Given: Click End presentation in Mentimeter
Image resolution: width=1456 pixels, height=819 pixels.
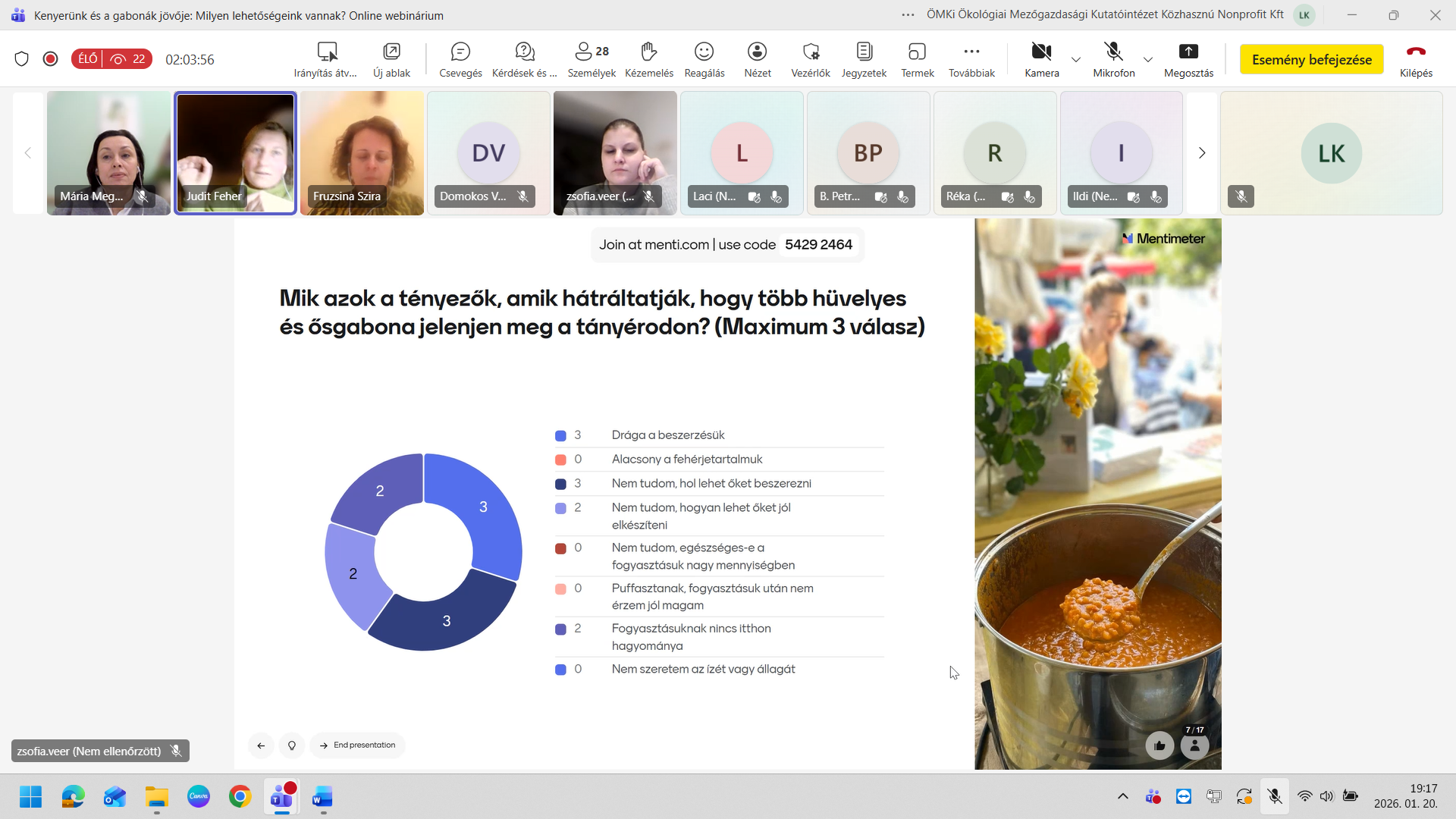Looking at the screenshot, I should click(x=357, y=745).
